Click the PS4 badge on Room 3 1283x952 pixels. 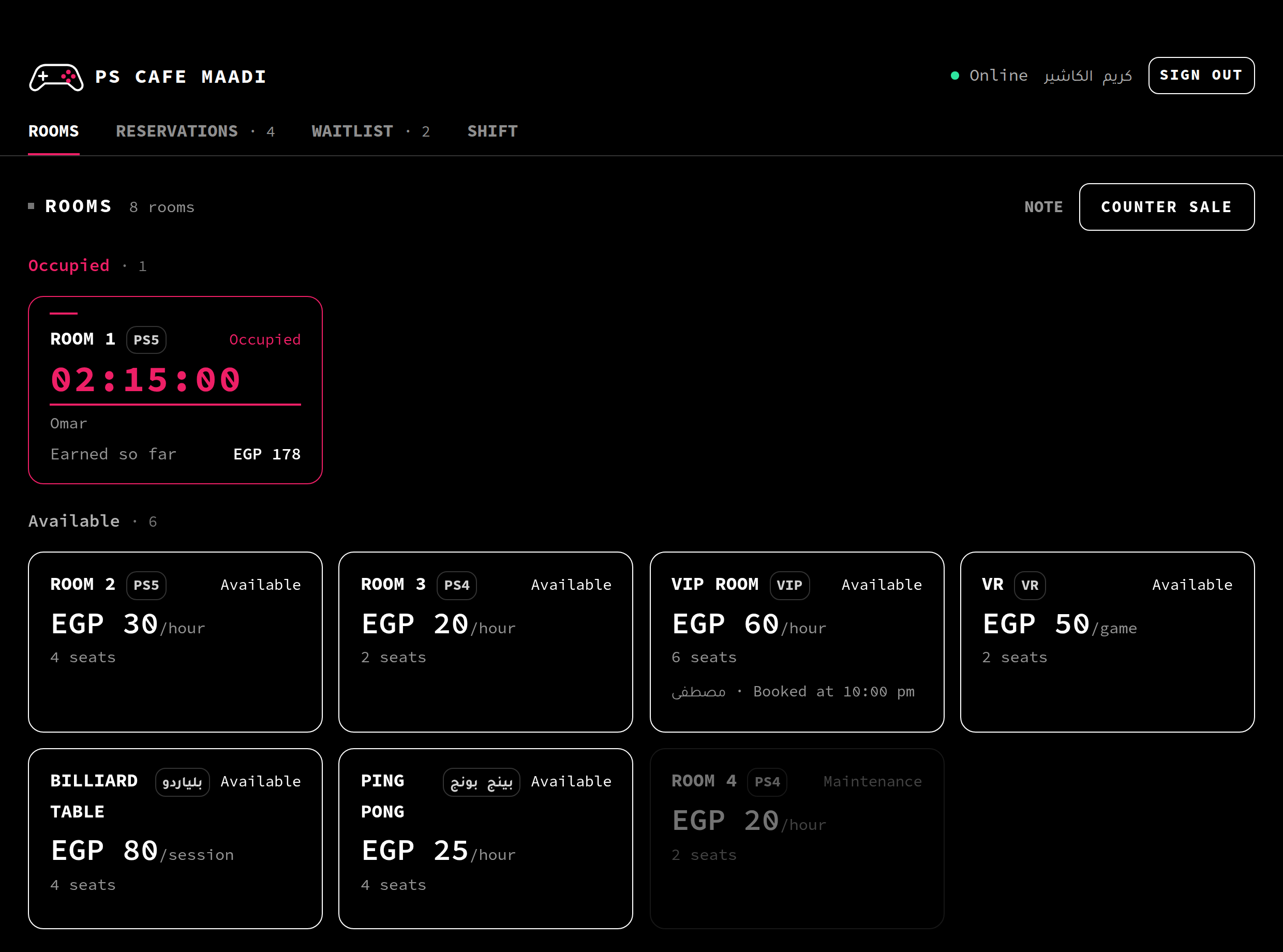tap(457, 586)
